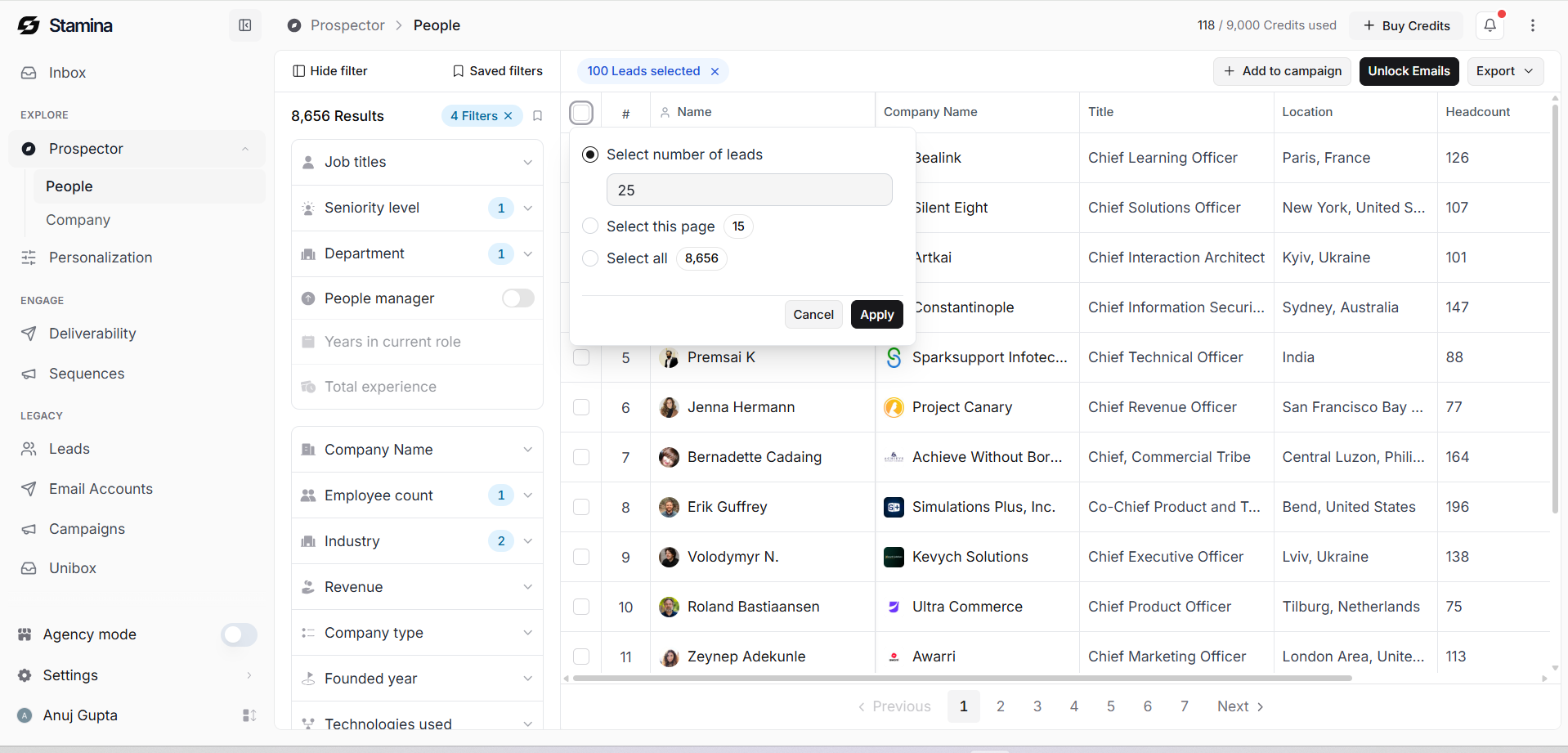Click Erik Guffrey's profile photo
The image size is (1568, 753).
[x=669, y=507]
